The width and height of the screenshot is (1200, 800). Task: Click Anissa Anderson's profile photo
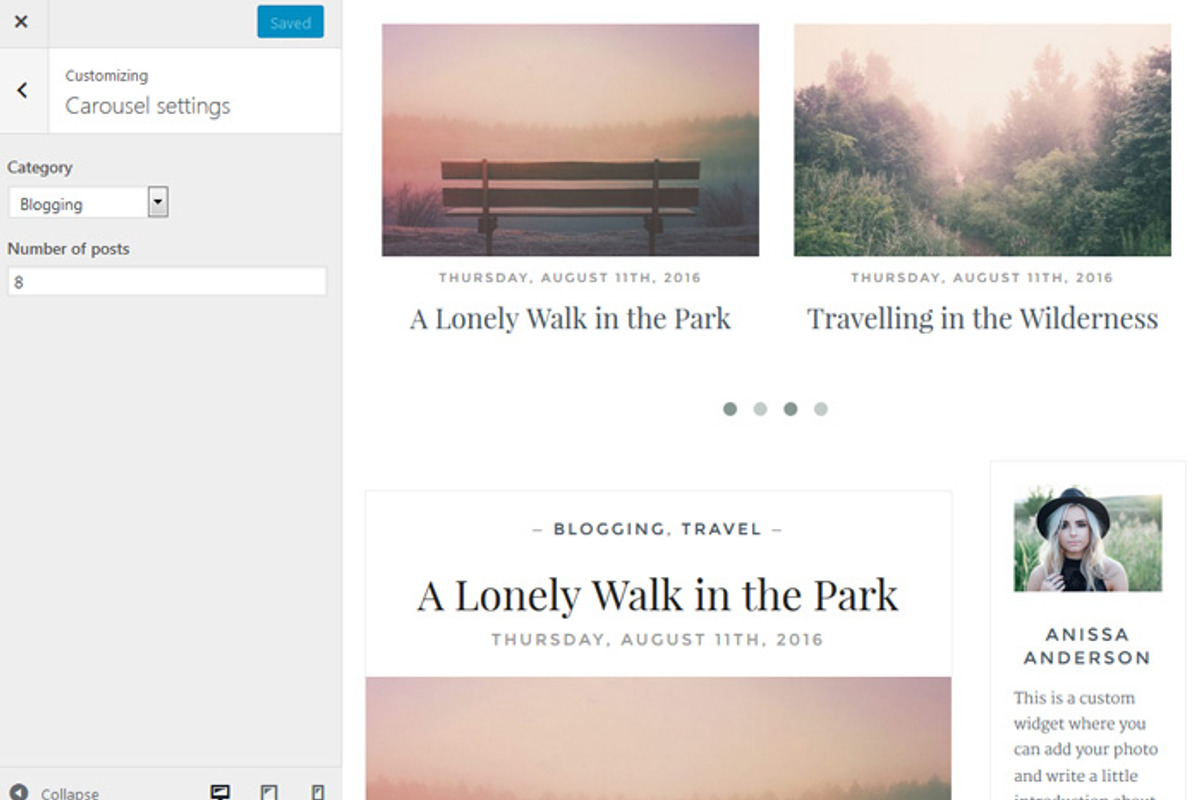pos(1087,537)
